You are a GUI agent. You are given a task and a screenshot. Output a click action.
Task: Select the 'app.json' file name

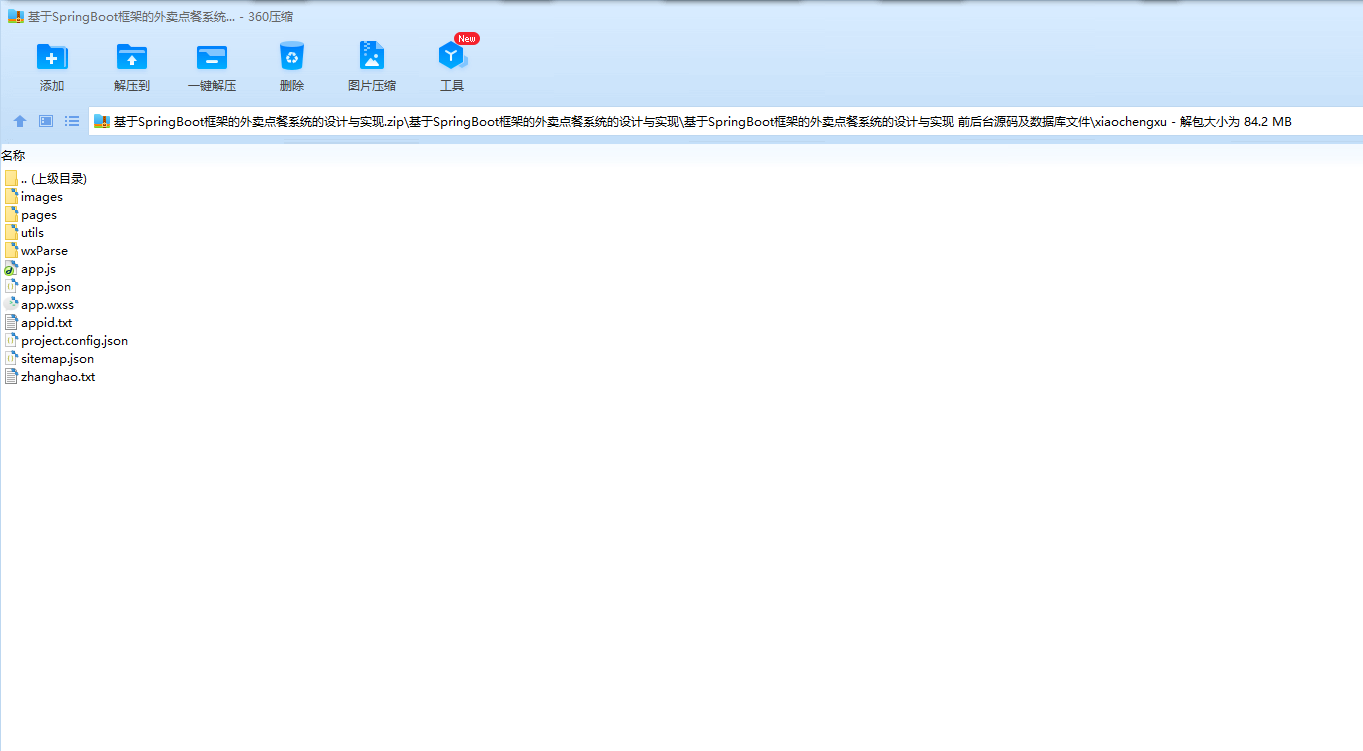(x=46, y=287)
